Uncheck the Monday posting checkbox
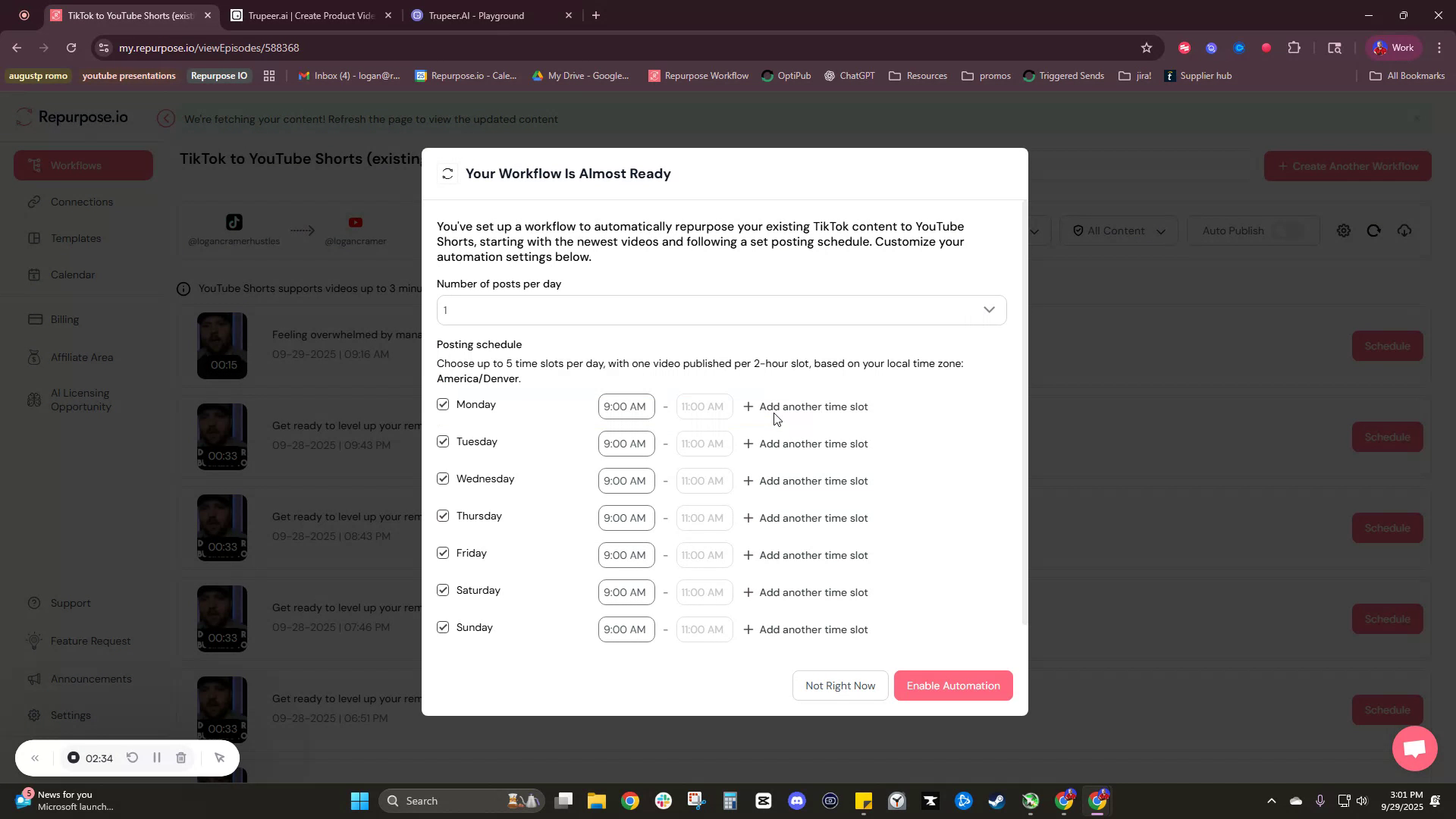This screenshot has width=1456, height=819. (x=444, y=404)
